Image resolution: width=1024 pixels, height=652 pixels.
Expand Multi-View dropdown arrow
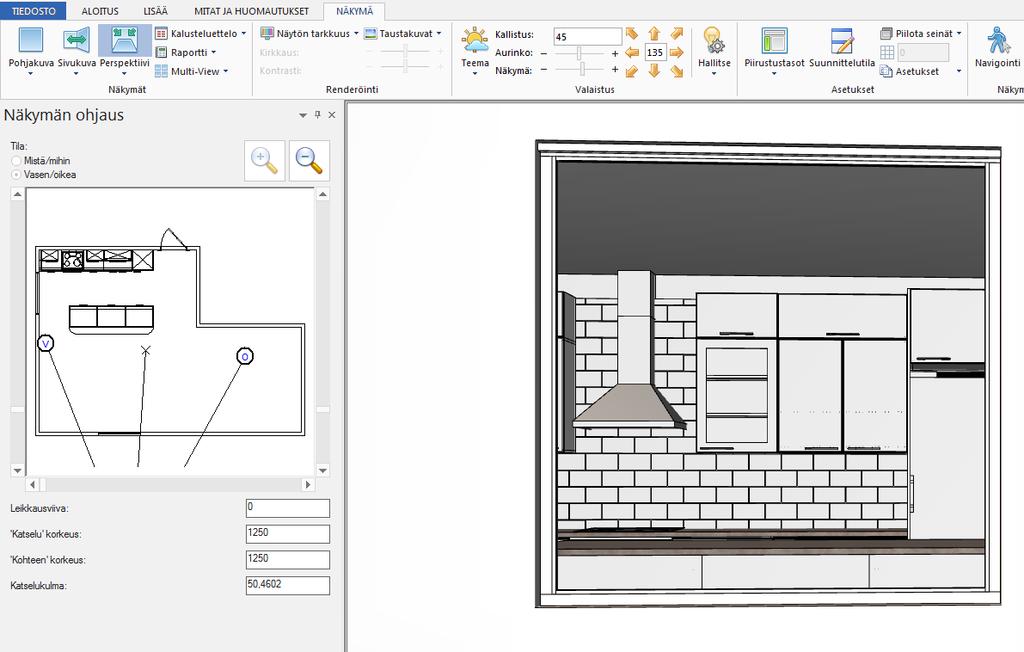tap(226, 71)
